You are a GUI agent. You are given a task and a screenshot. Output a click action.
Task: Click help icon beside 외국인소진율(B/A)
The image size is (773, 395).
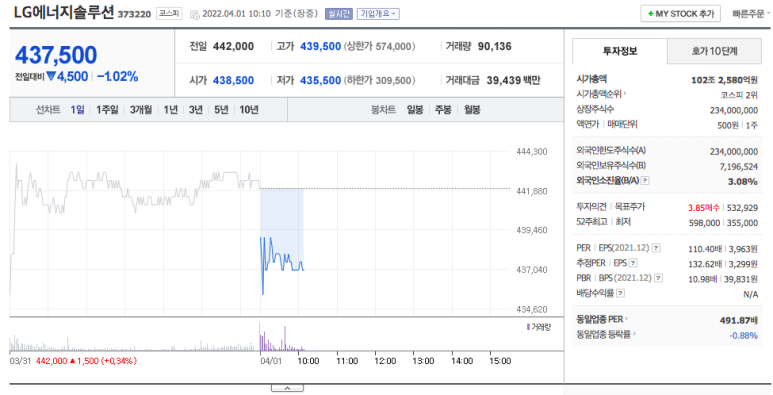click(645, 181)
